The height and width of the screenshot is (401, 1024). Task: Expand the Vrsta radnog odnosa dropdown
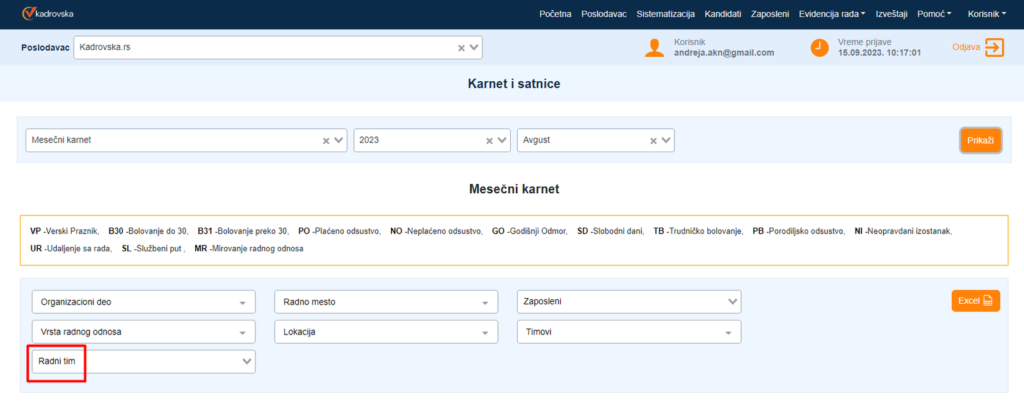tap(143, 331)
